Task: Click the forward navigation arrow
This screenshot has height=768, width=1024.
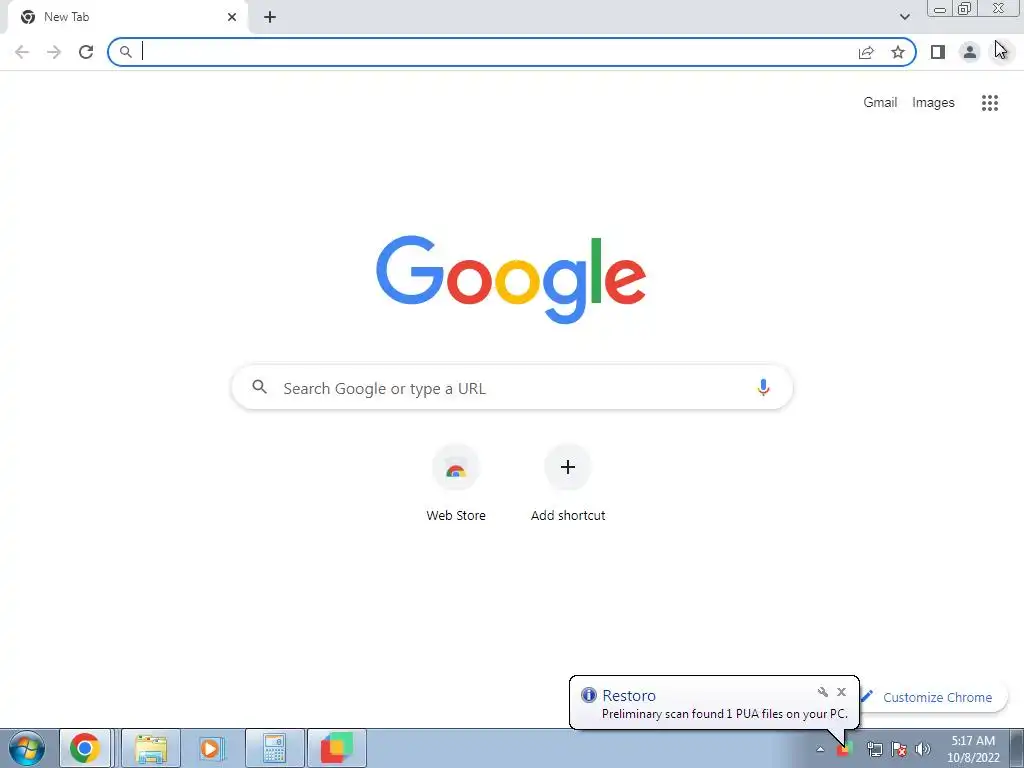Action: click(54, 52)
